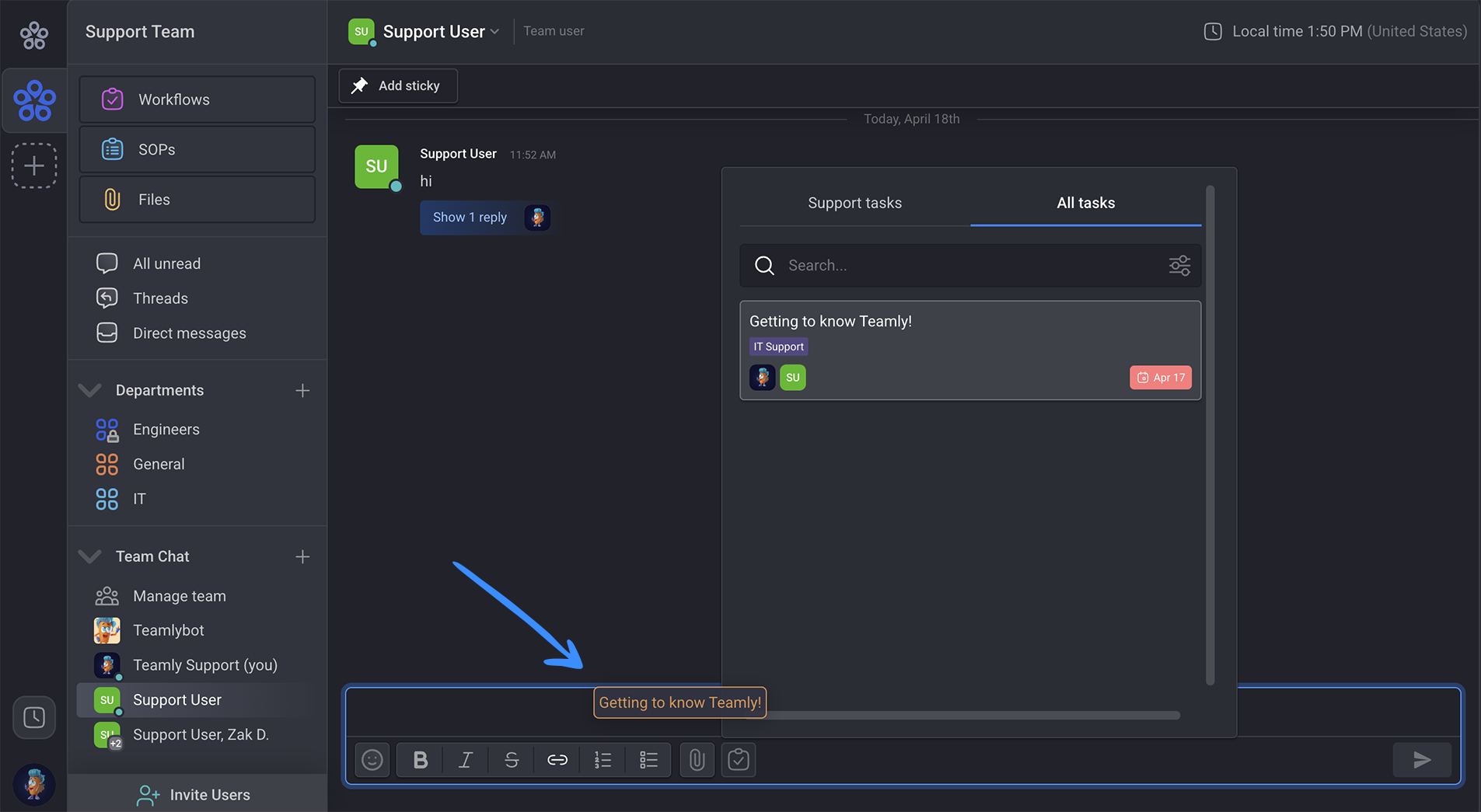Screen dimensions: 1481x812
Task: Show 1 reply under the hi message
Action: pyautogui.click(x=470, y=218)
